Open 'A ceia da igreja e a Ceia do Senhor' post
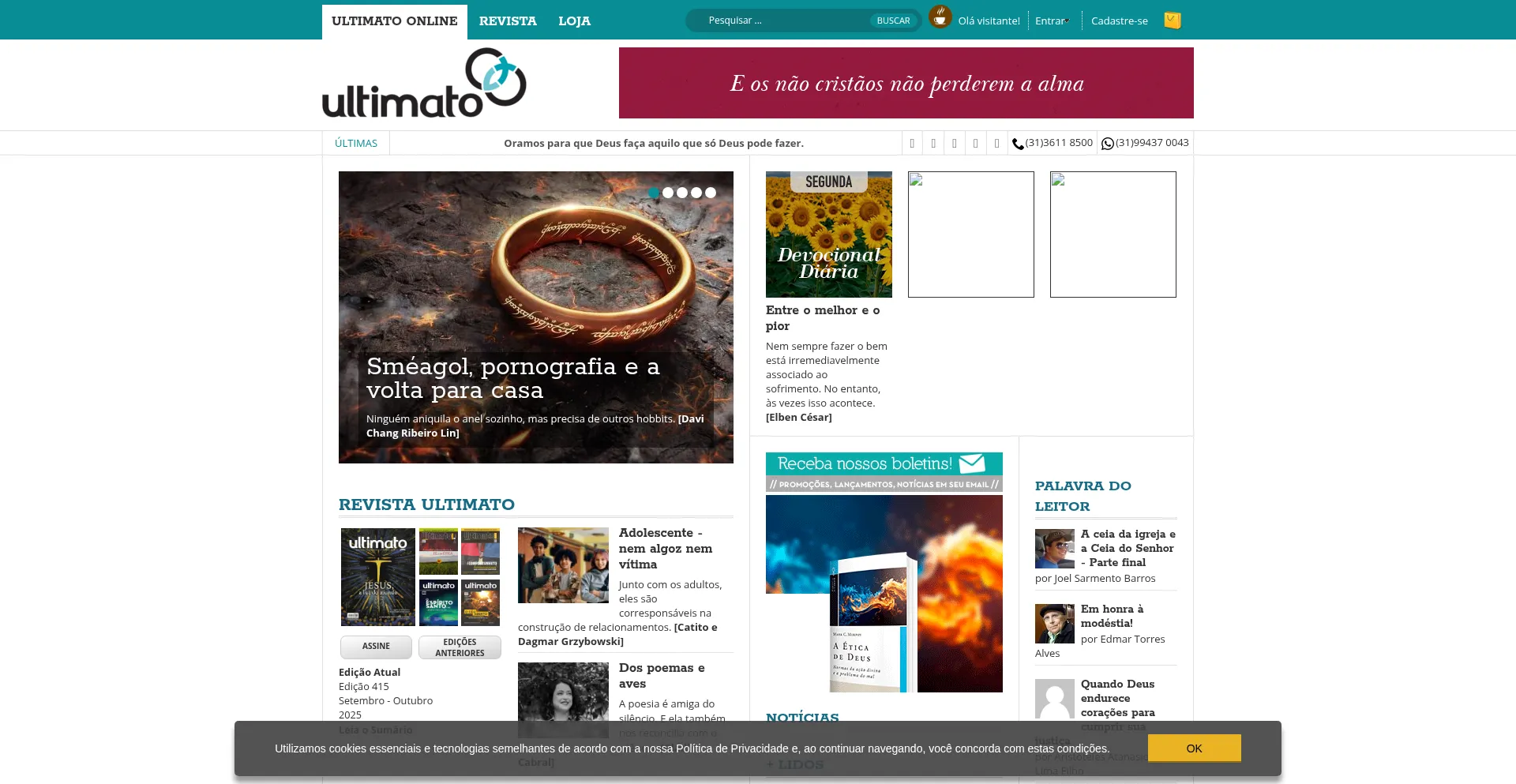Viewport: 1516px width, 784px height. [x=1128, y=548]
